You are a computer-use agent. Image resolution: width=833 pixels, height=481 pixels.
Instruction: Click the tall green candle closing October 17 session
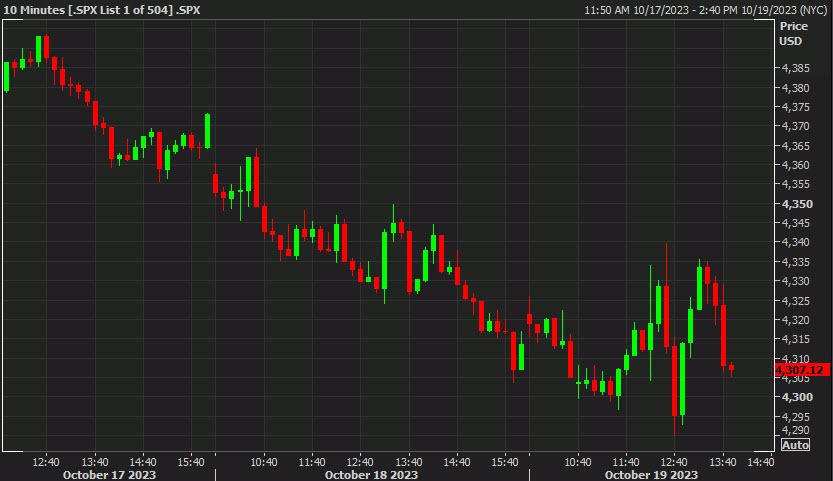pos(208,131)
